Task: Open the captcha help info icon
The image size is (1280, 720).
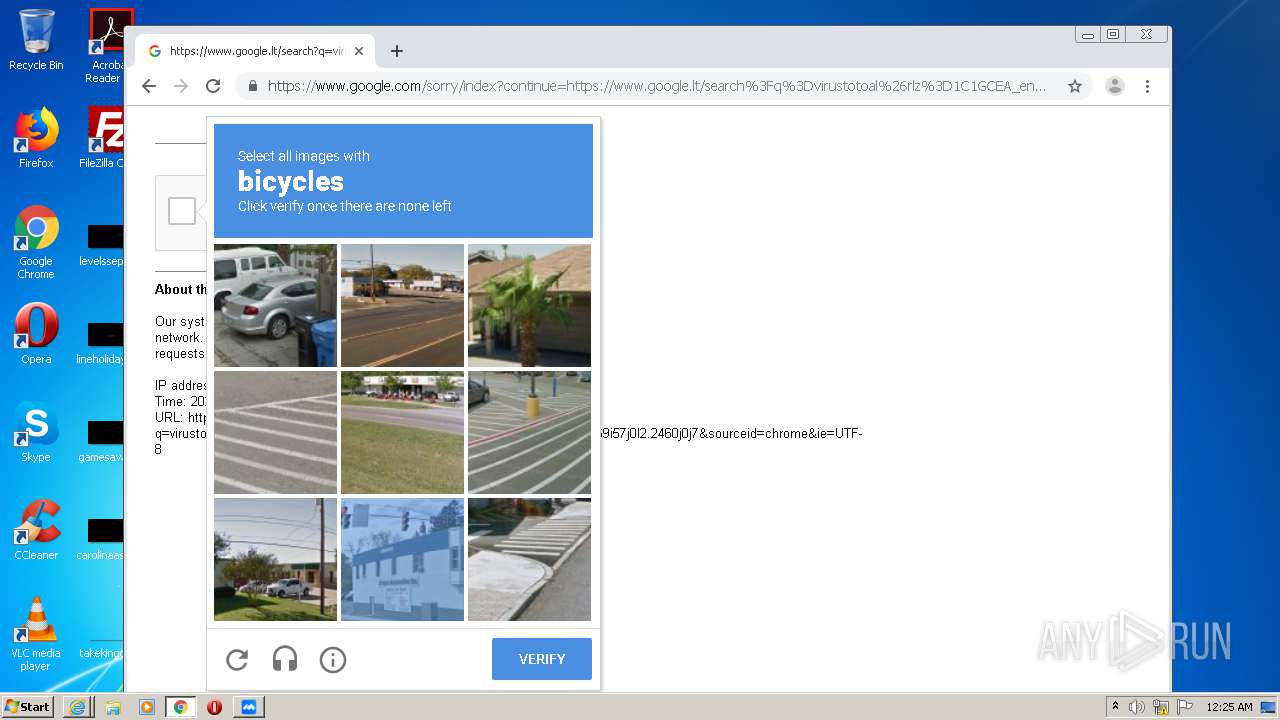Action: (333, 660)
